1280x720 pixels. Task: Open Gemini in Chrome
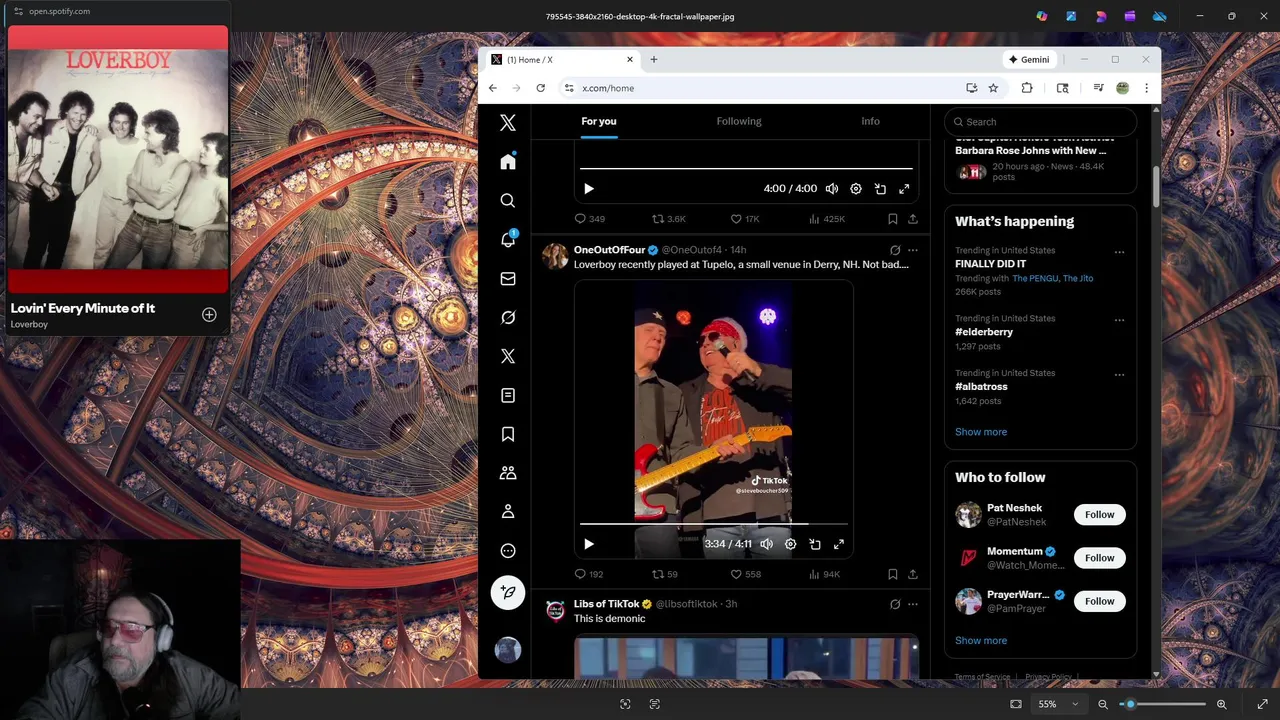pos(1029,59)
